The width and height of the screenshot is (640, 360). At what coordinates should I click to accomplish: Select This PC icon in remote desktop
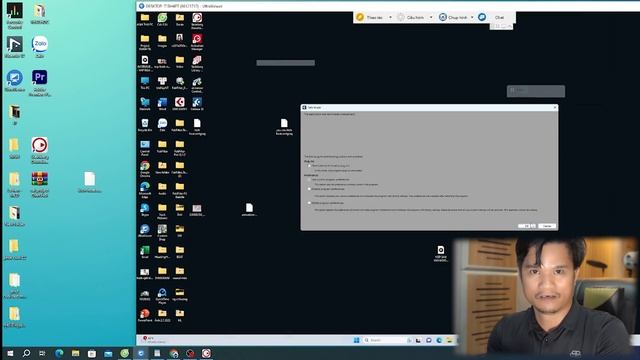tap(145, 81)
